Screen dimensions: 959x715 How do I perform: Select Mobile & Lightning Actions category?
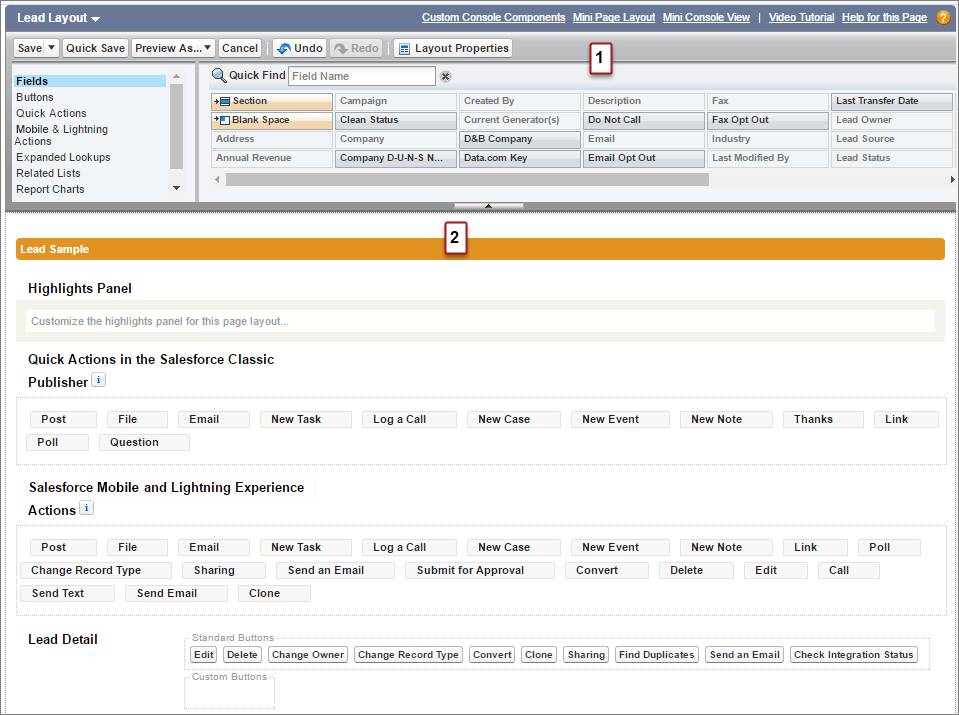pos(61,135)
